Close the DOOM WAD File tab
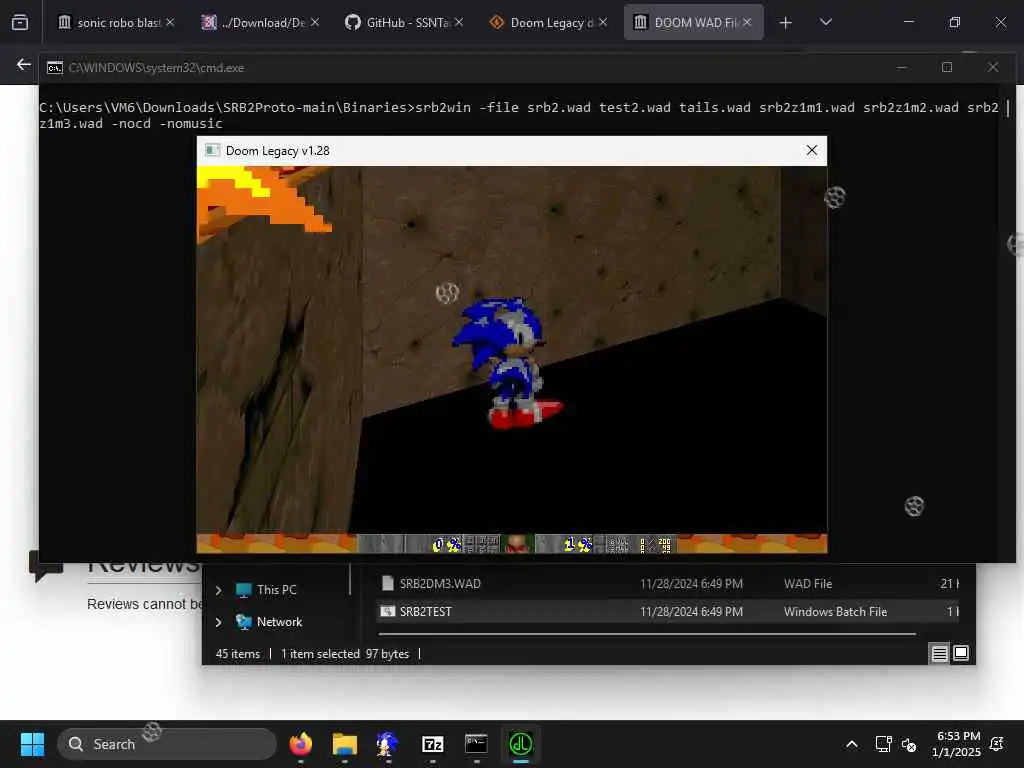Image resolution: width=1024 pixels, height=768 pixels. 747,22
